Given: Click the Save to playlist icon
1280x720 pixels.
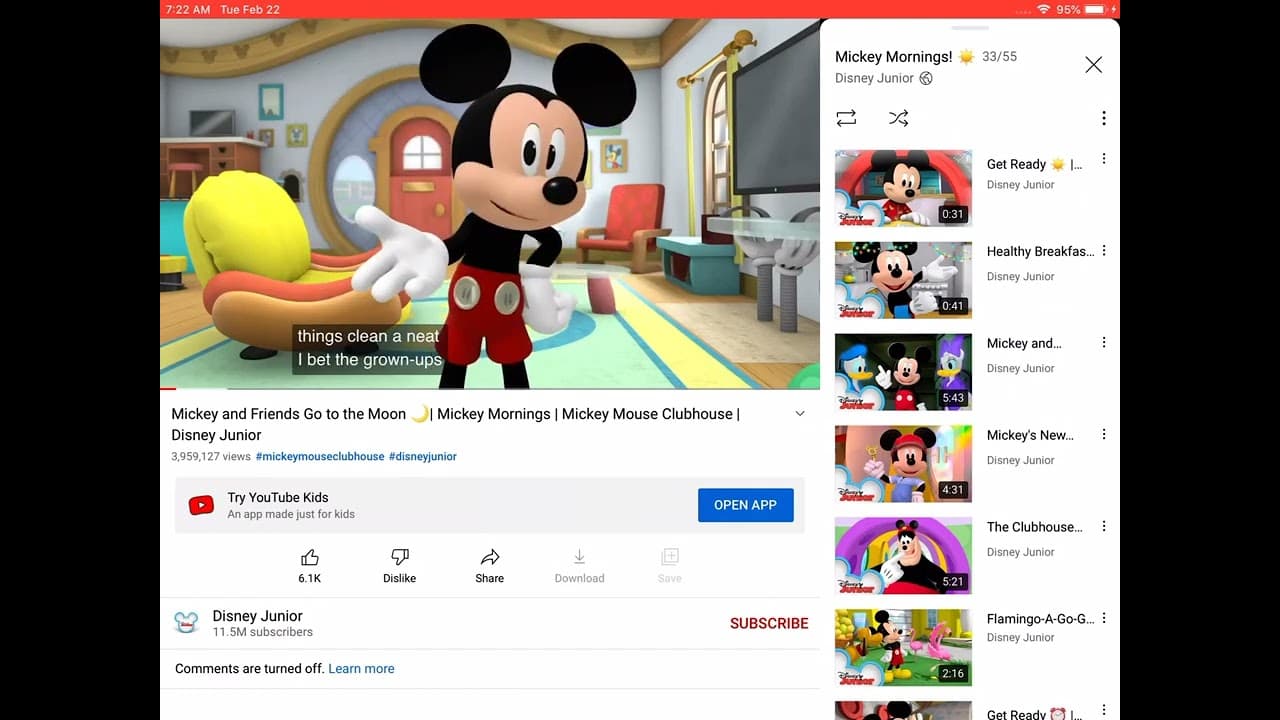Looking at the screenshot, I should coord(670,557).
